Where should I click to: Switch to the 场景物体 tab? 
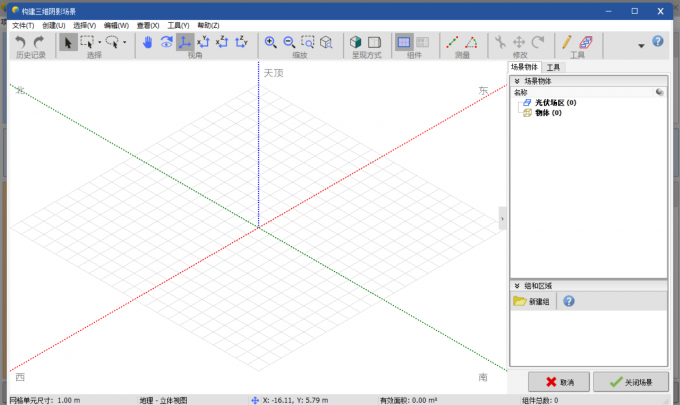(x=524, y=67)
